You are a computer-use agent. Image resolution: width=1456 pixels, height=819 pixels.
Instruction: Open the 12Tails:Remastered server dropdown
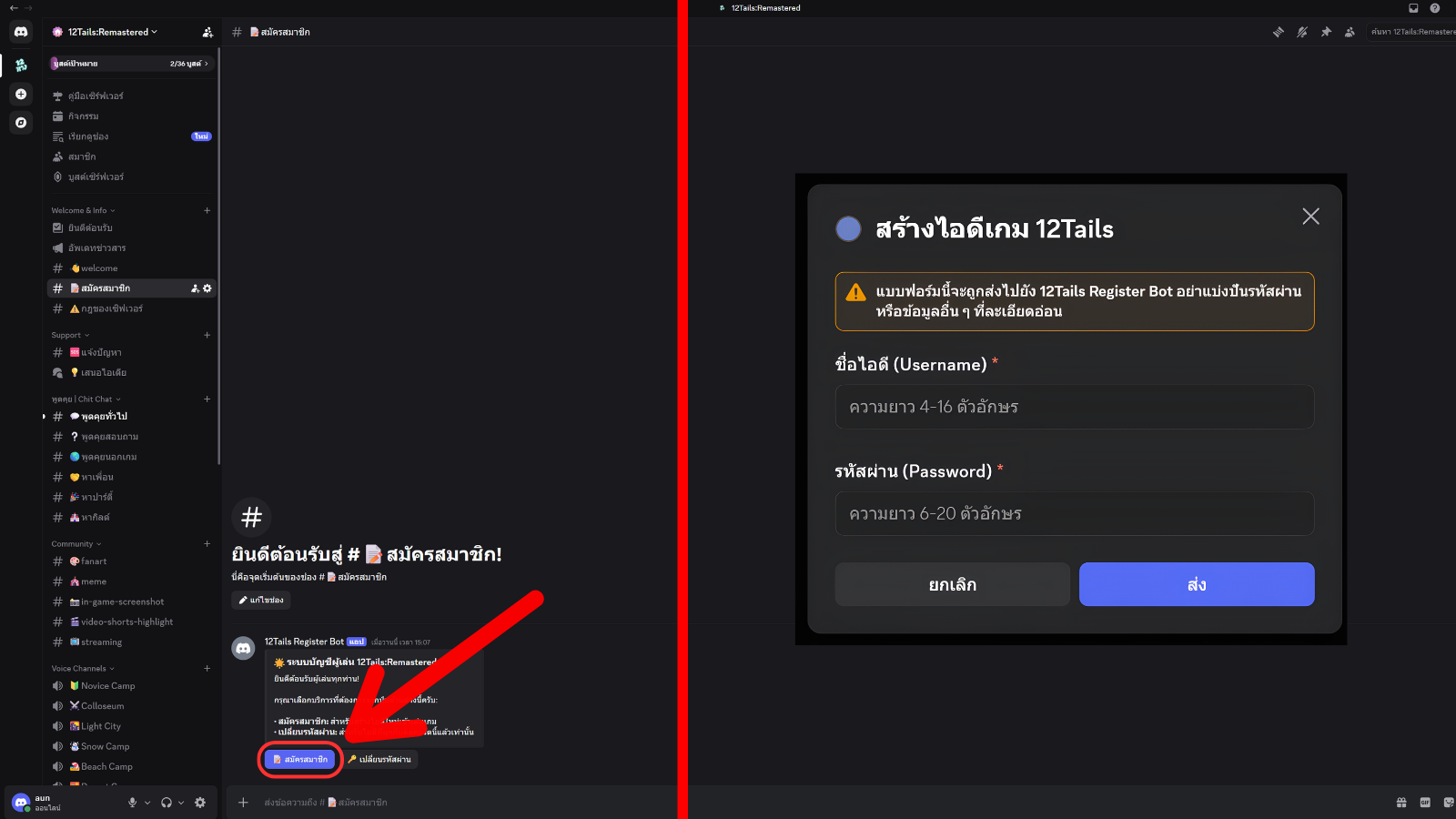106,32
